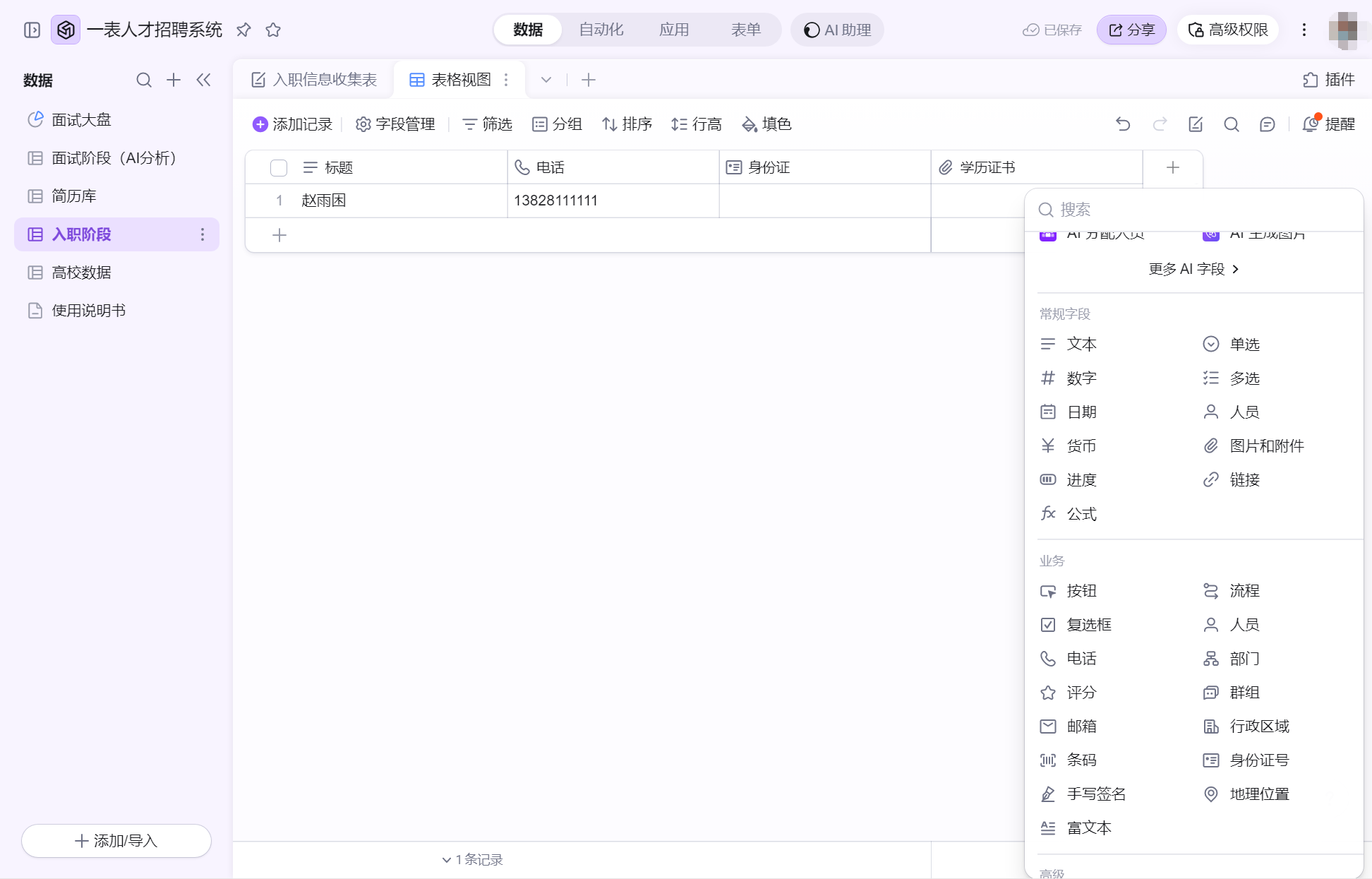1372x879 pixels.
Task: Click the undo arrow icon
Action: [1123, 124]
